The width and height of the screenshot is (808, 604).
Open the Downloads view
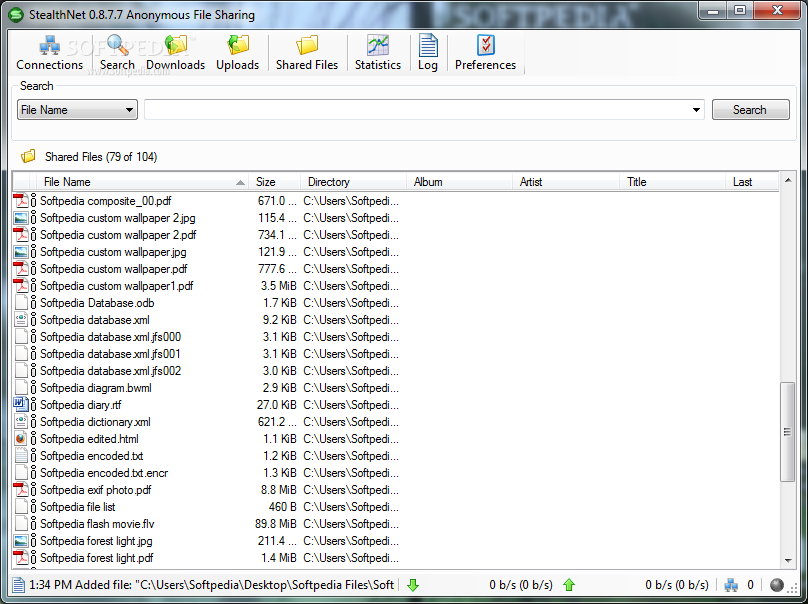point(175,53)
